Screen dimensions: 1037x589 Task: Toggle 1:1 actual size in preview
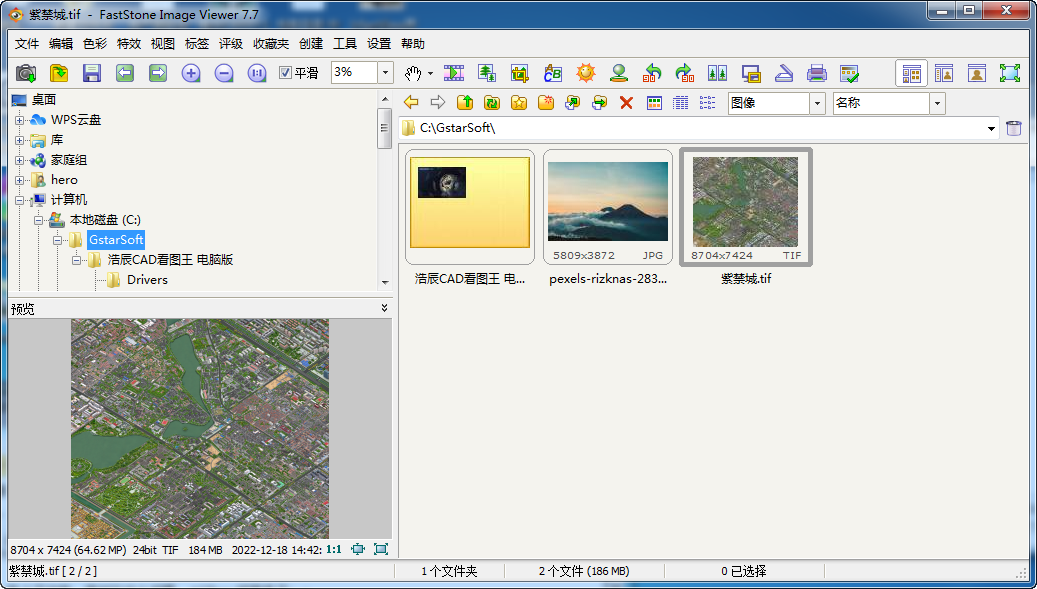pyautogui.click(x=333, y=549)
